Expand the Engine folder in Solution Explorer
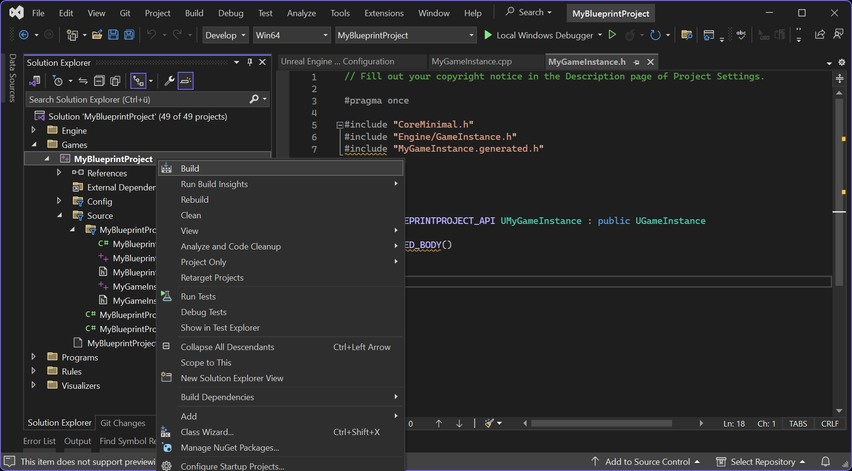Viewport: 852px width, 471px height. (x=34, y=130)
